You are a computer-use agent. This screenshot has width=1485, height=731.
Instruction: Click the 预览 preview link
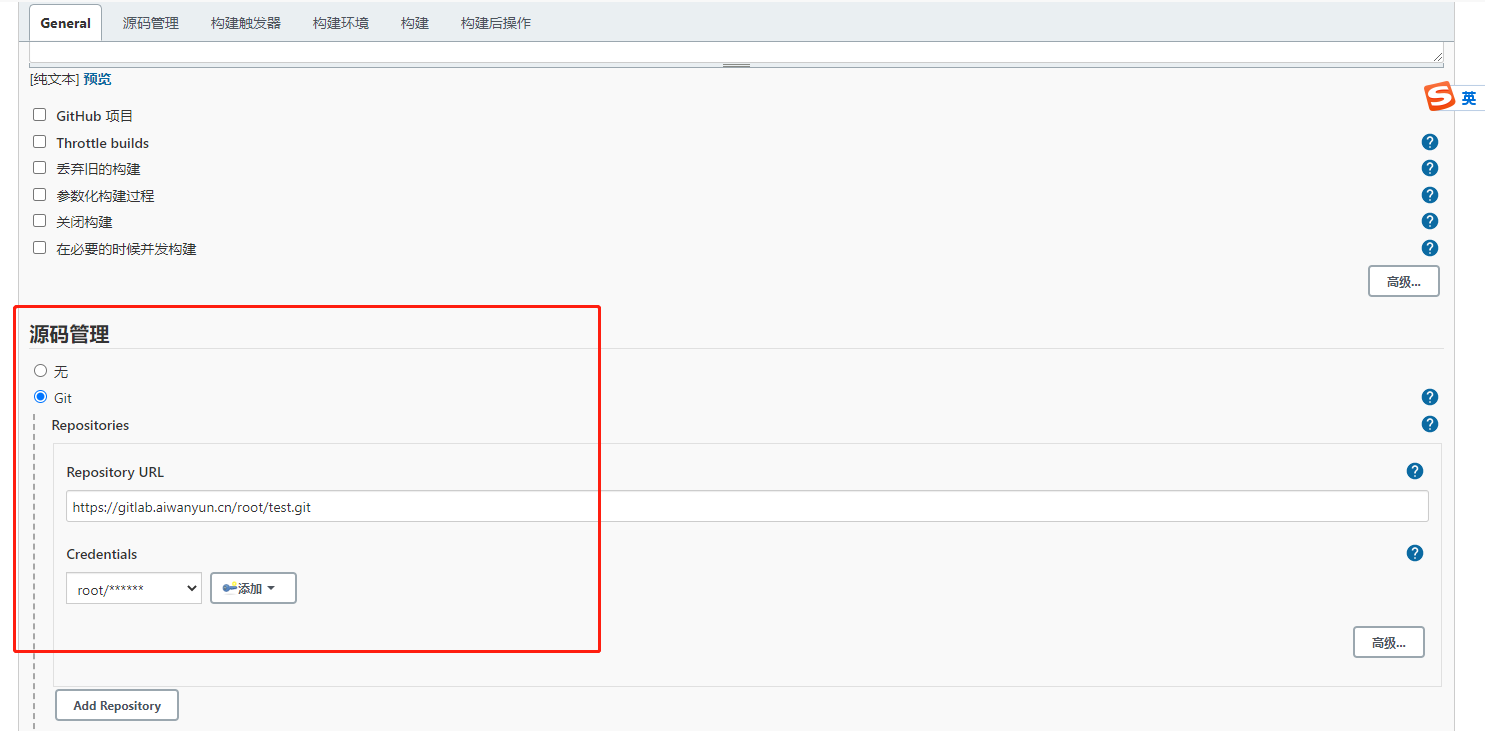click(97, 79)
